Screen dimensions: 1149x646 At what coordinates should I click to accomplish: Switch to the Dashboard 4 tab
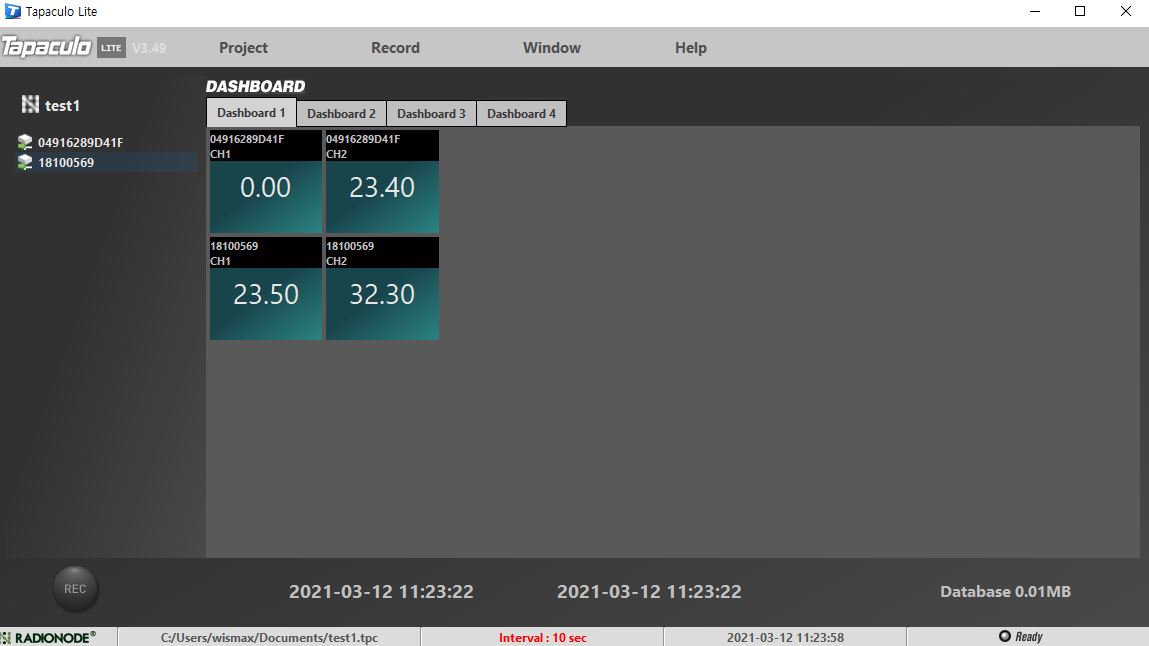(522, 114)
